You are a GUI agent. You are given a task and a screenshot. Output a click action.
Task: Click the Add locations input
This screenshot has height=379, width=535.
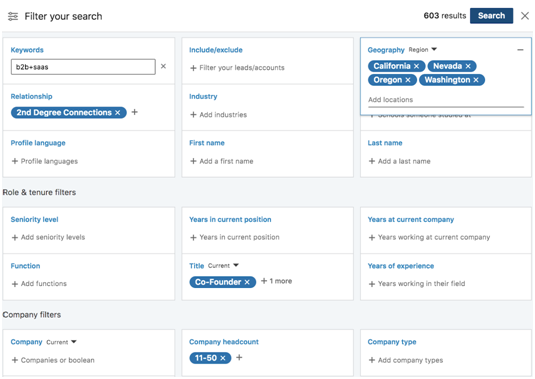coord(446,100)
